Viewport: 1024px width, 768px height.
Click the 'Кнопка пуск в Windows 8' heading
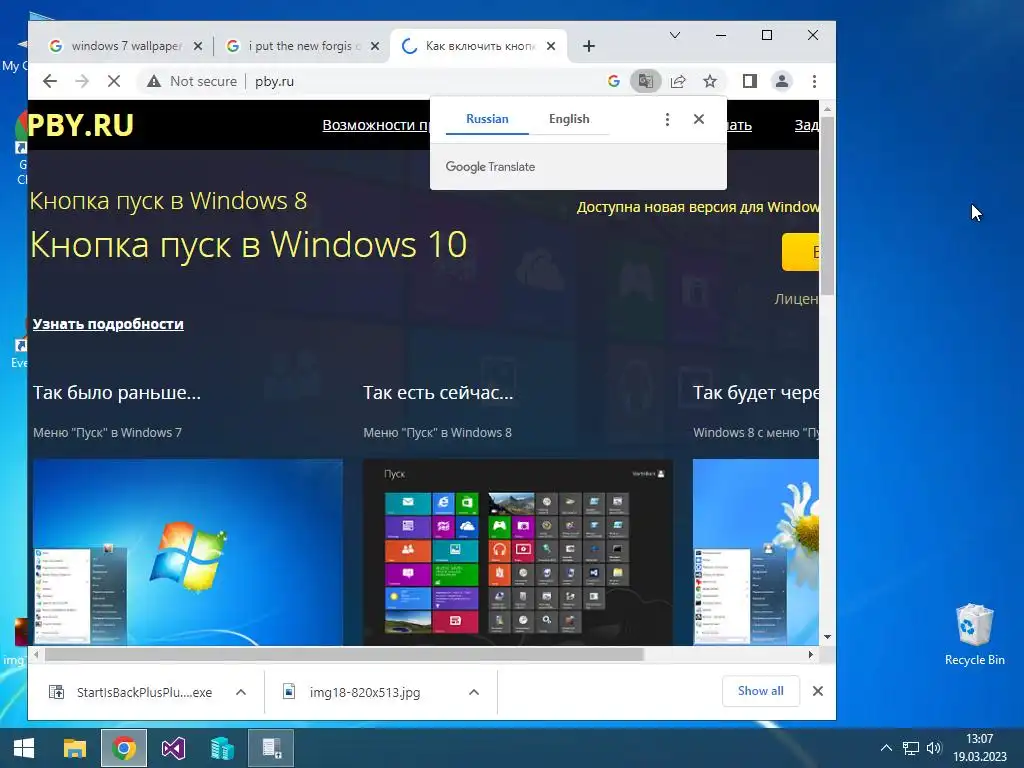(x=168, y=201)
